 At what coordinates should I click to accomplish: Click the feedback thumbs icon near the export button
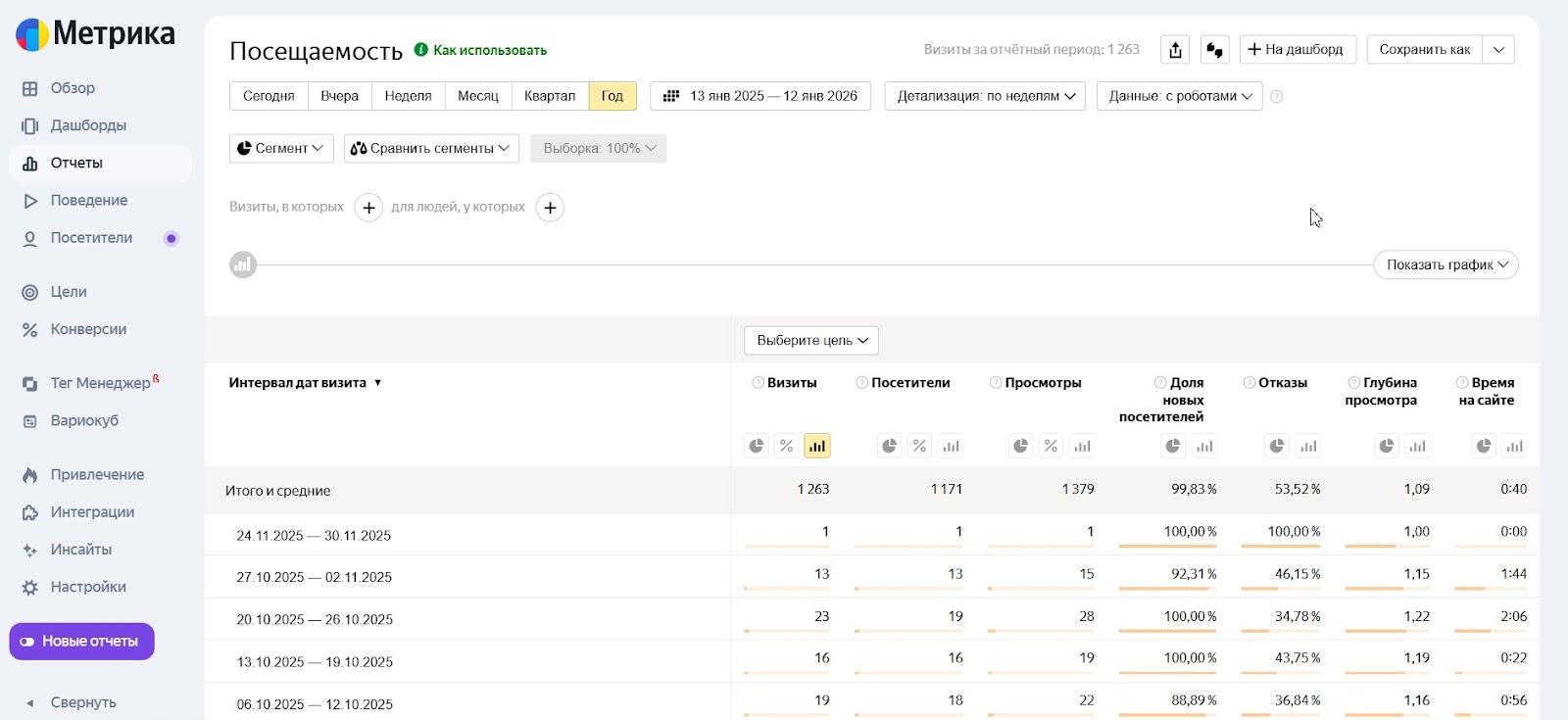tap(1215, 50)
